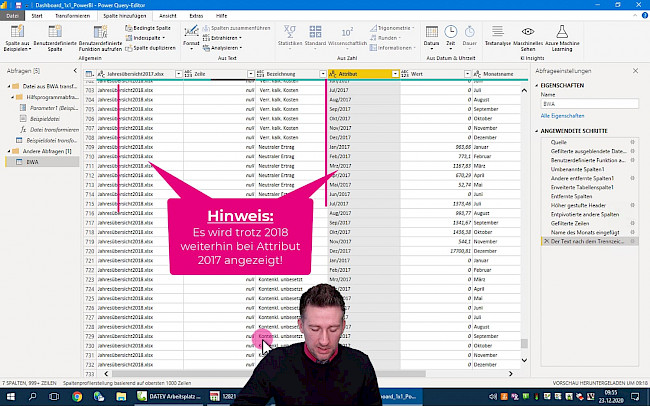Open Windows Start menu in taskbar
This screenshot has height=406, width=650.
click(9, 396)
